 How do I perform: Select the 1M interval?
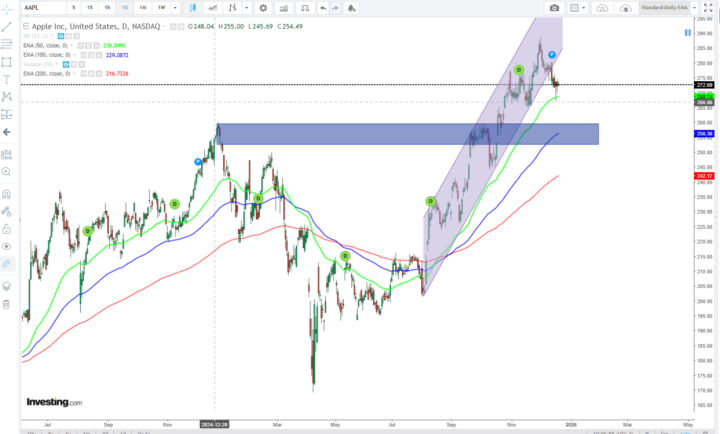point(143,8)
